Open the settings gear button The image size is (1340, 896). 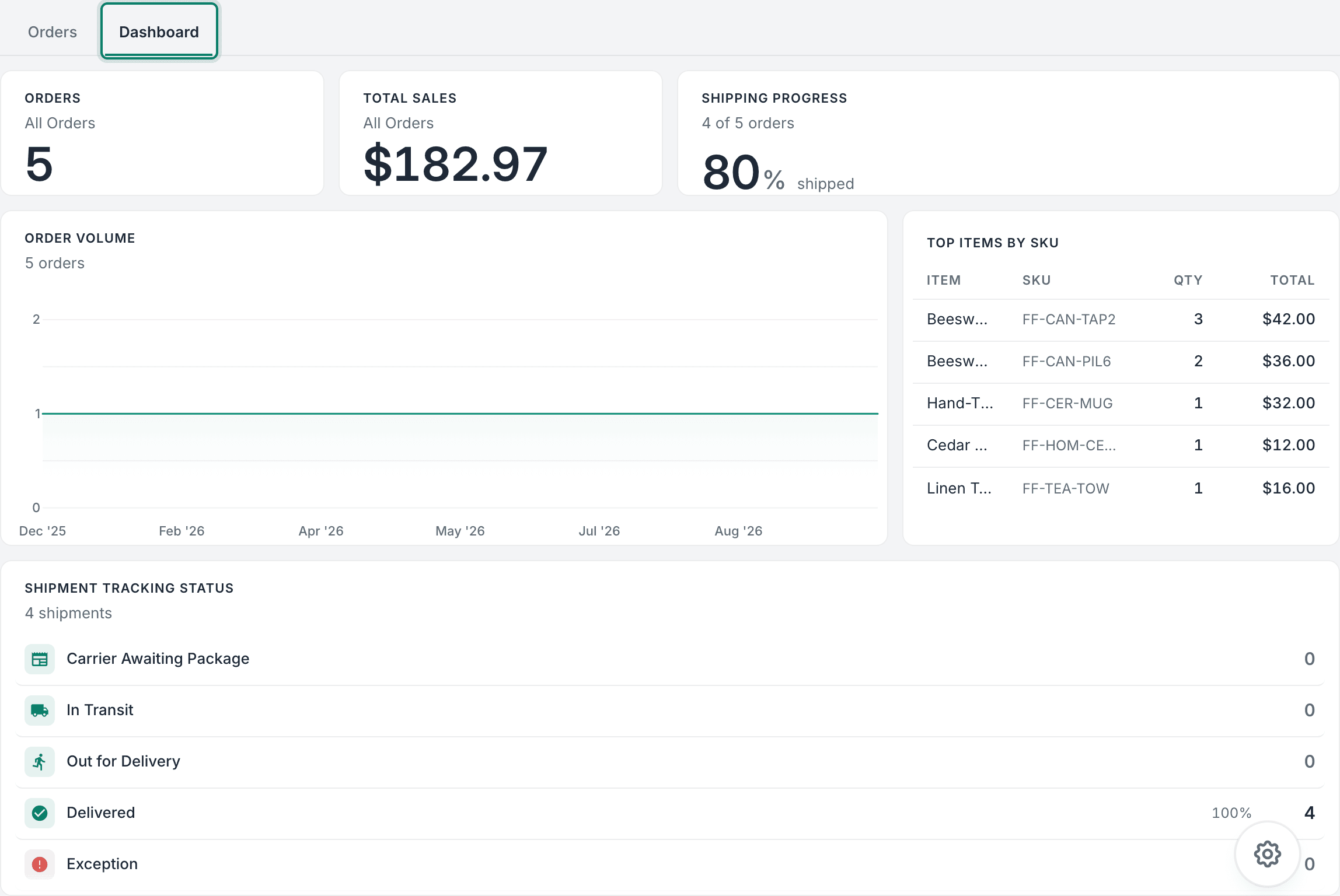1267,854
